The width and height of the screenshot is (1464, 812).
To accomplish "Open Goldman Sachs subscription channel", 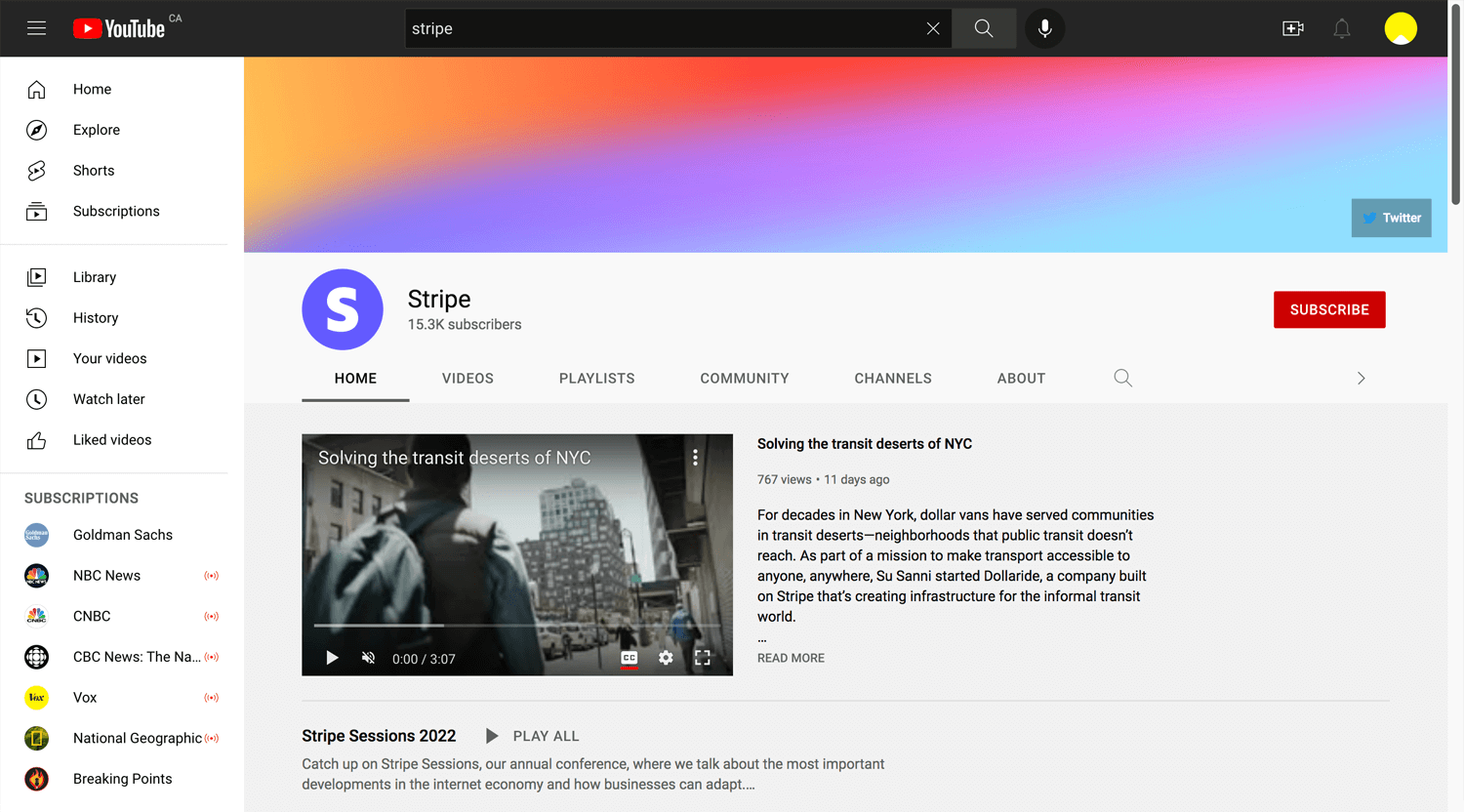I will coord(114,535).
